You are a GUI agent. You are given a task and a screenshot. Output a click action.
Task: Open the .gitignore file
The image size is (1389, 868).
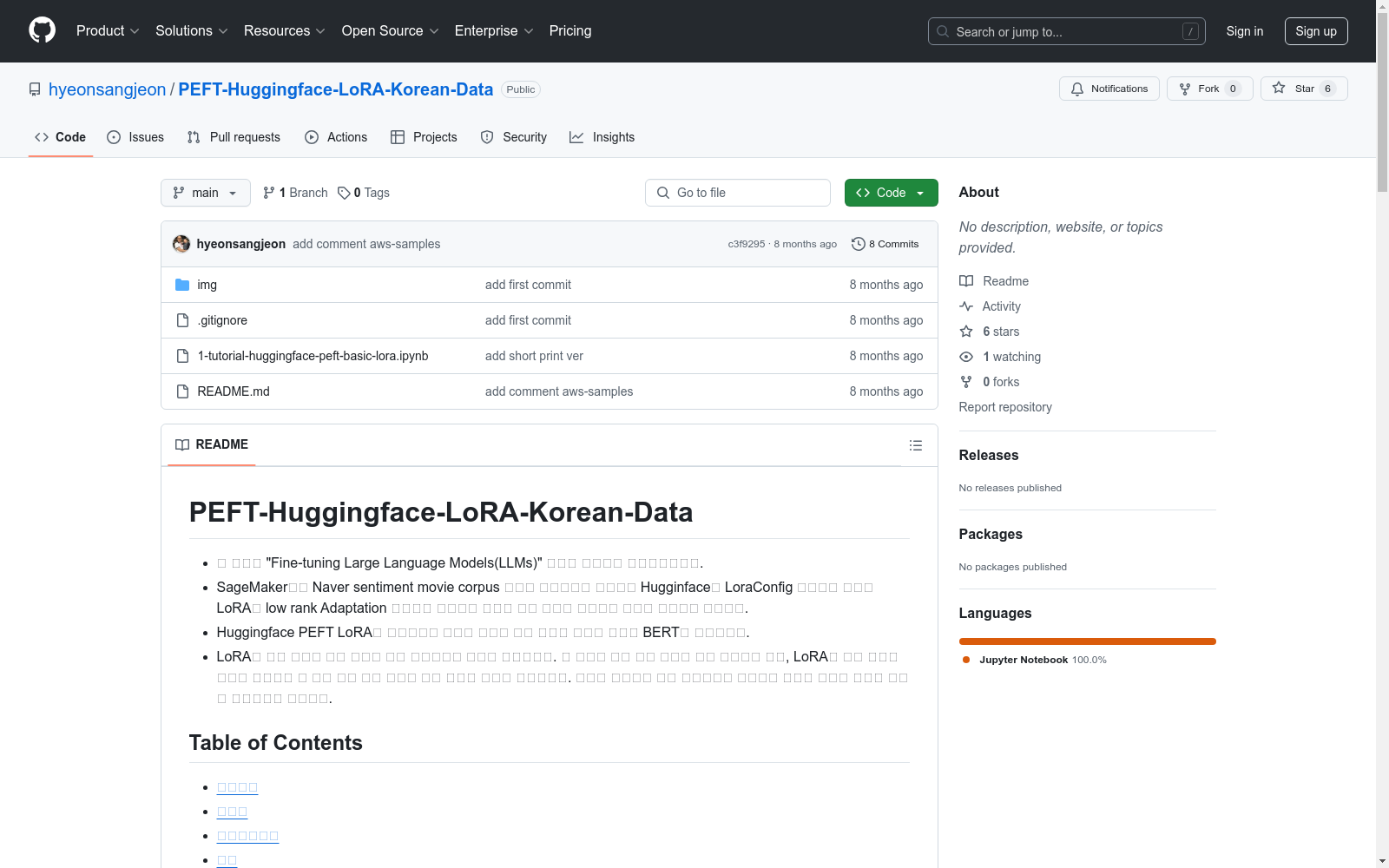[222, 320]
